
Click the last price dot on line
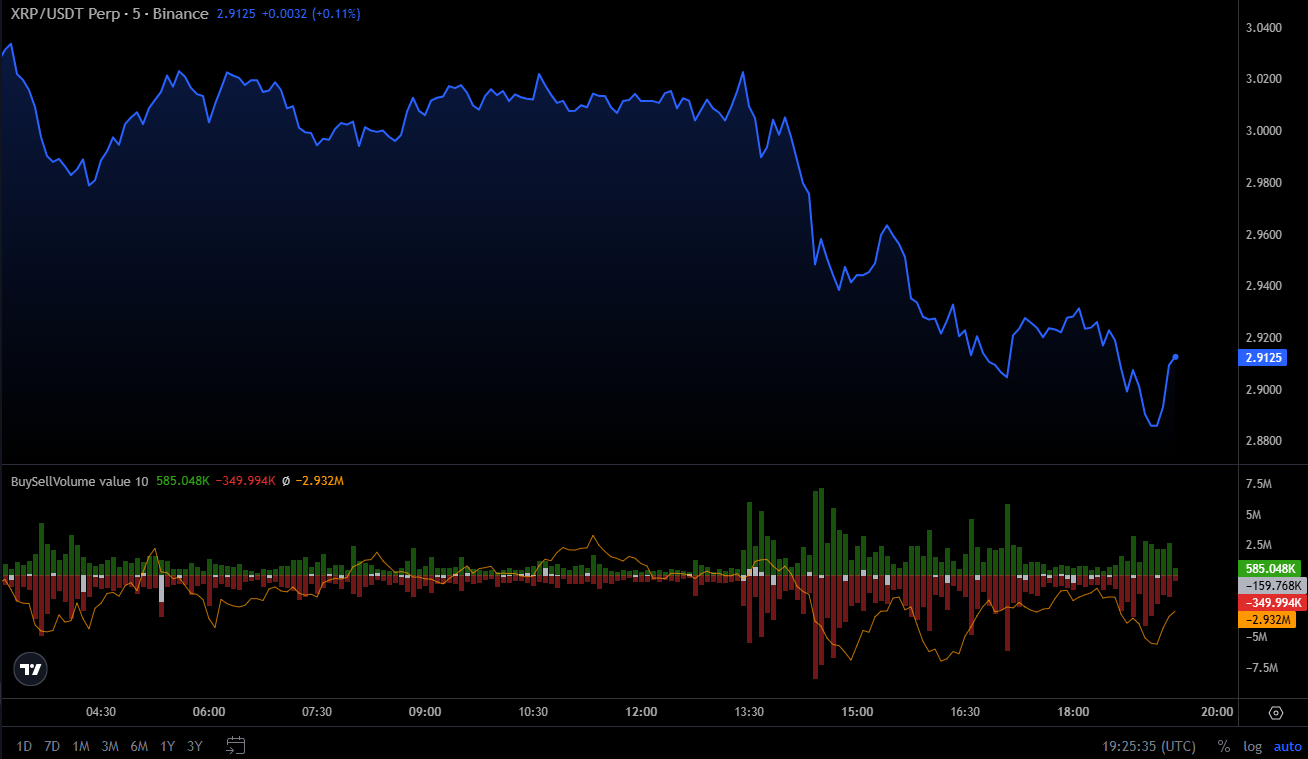click(x=1175, y=357)
